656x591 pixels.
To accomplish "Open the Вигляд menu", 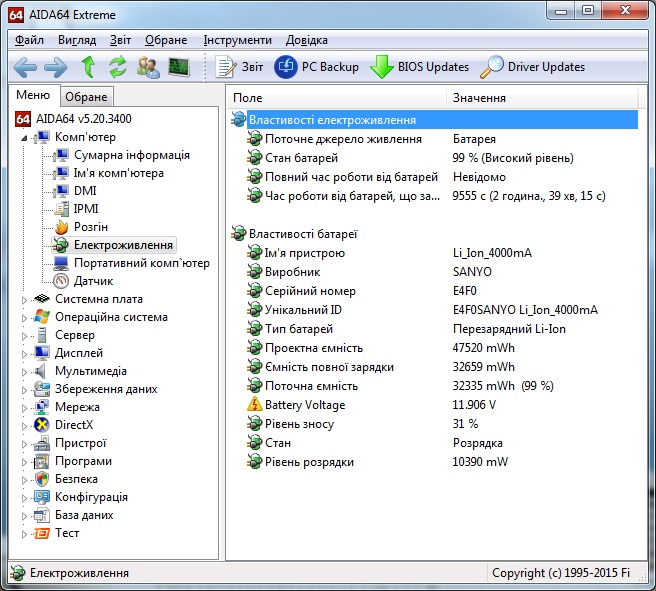I will [x=77, y=40].
